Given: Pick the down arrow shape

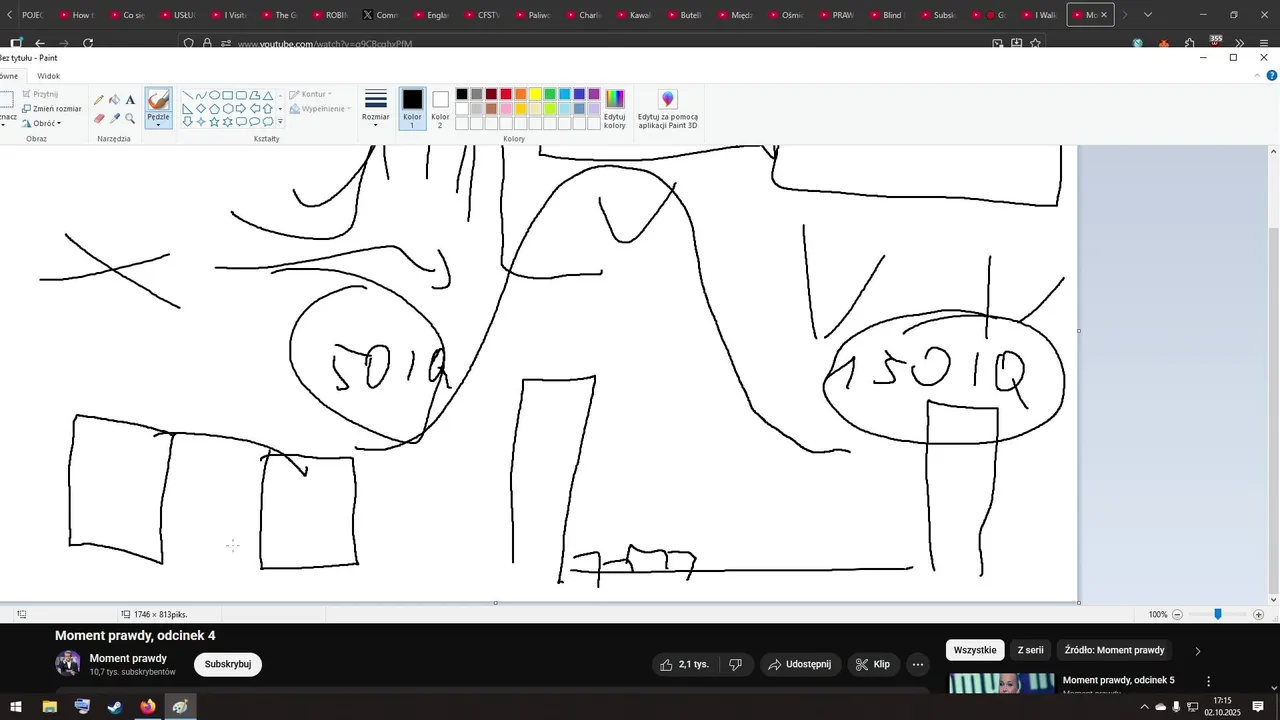Looking at the screenshot, I should click(187, 122).
